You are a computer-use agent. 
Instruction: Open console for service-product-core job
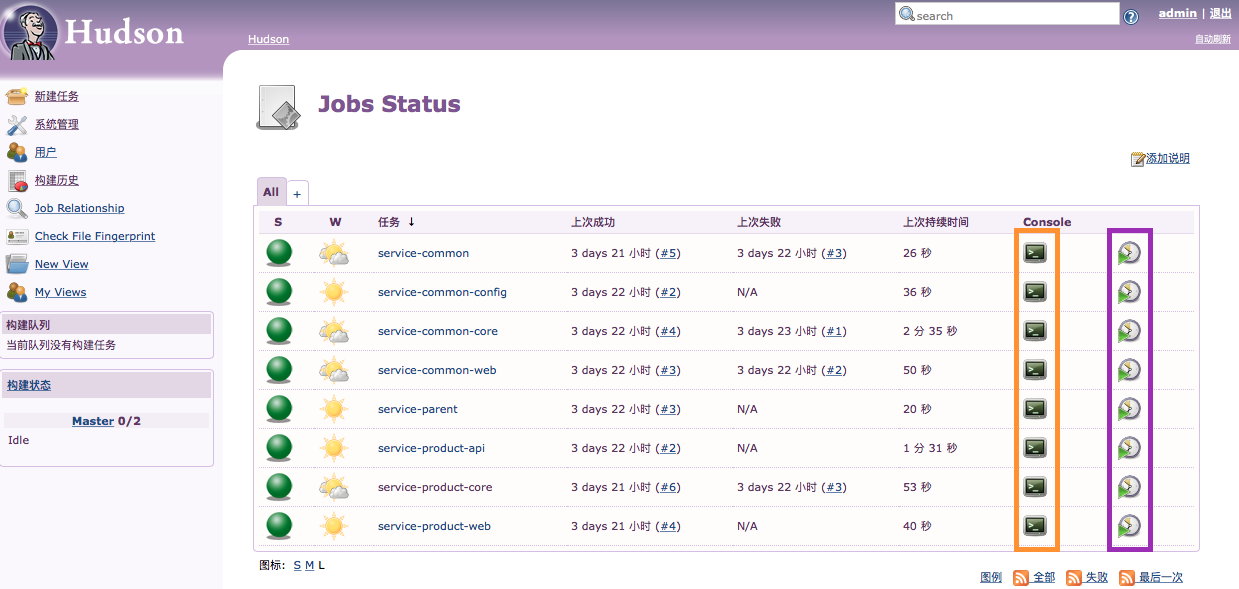1035,487
